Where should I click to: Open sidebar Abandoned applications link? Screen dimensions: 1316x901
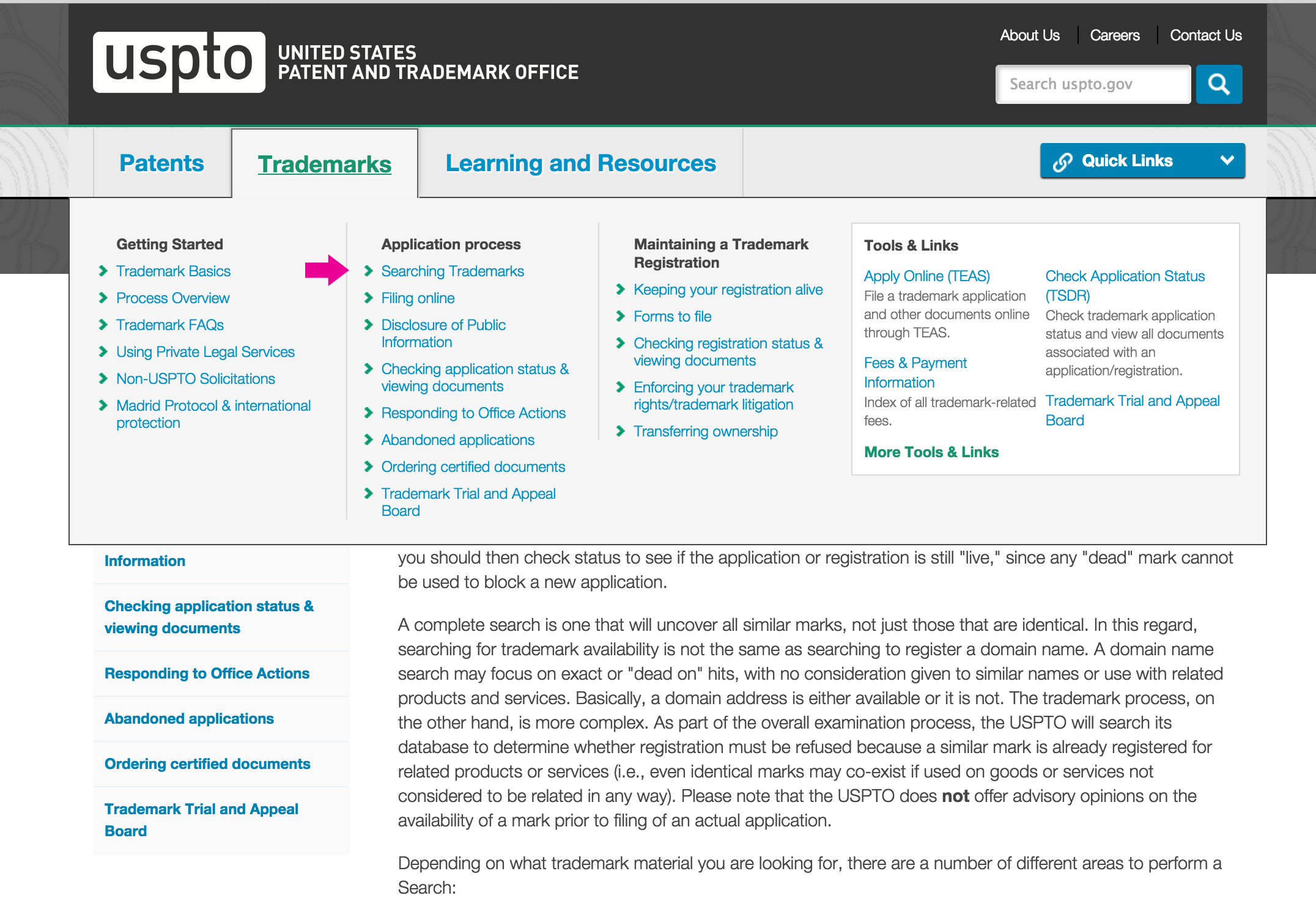(189, 719)
